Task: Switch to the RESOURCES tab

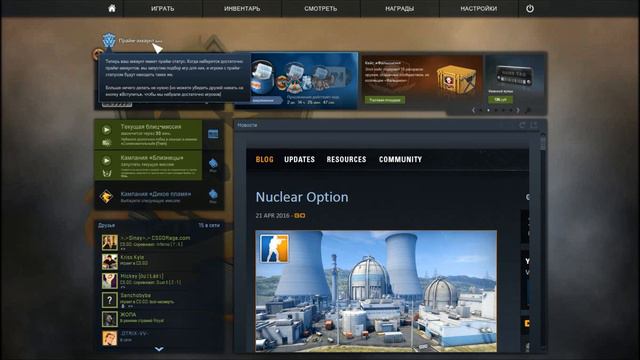Action: 346,159
